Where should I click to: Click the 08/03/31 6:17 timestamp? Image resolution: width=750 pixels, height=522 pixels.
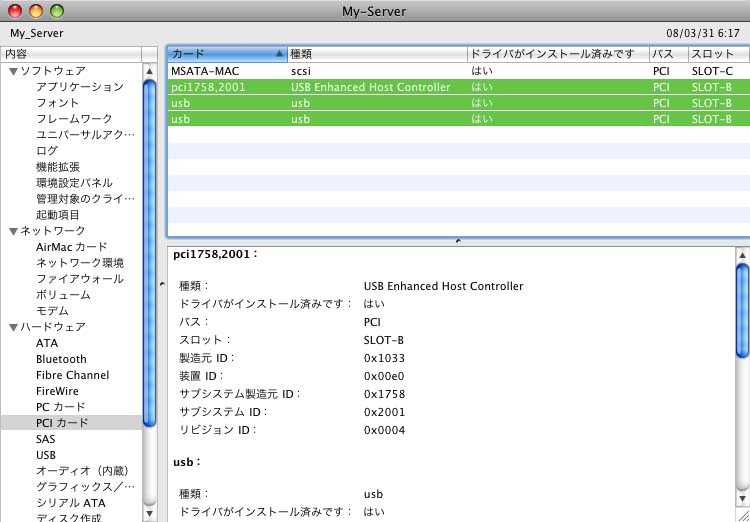pos(703,33)
